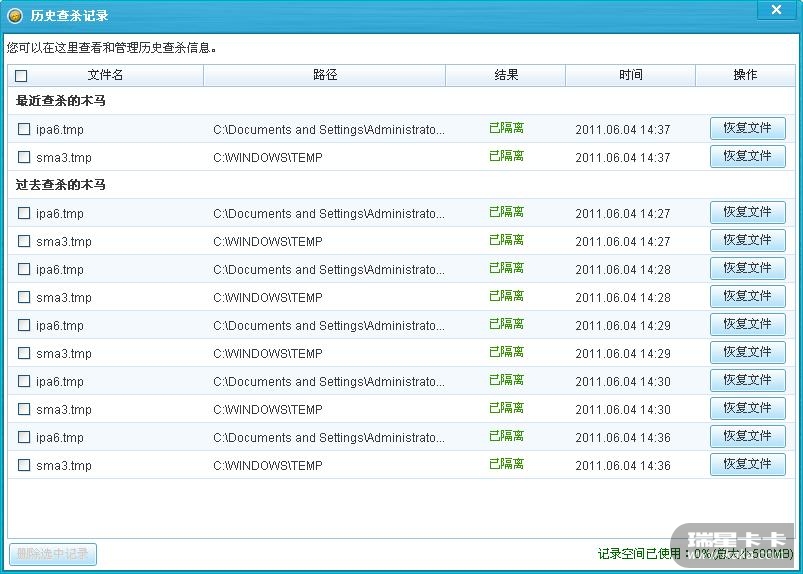Viewport: 803px width, 574px height.
Task: Enable the checkbox for ipa6.tmp at 14:30
Action: click(24, 381)
